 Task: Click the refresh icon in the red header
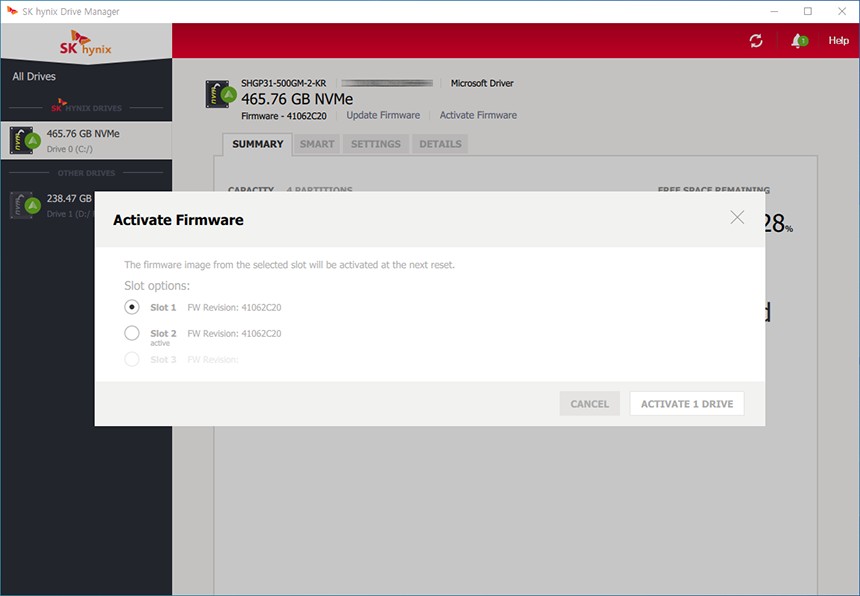756,41
